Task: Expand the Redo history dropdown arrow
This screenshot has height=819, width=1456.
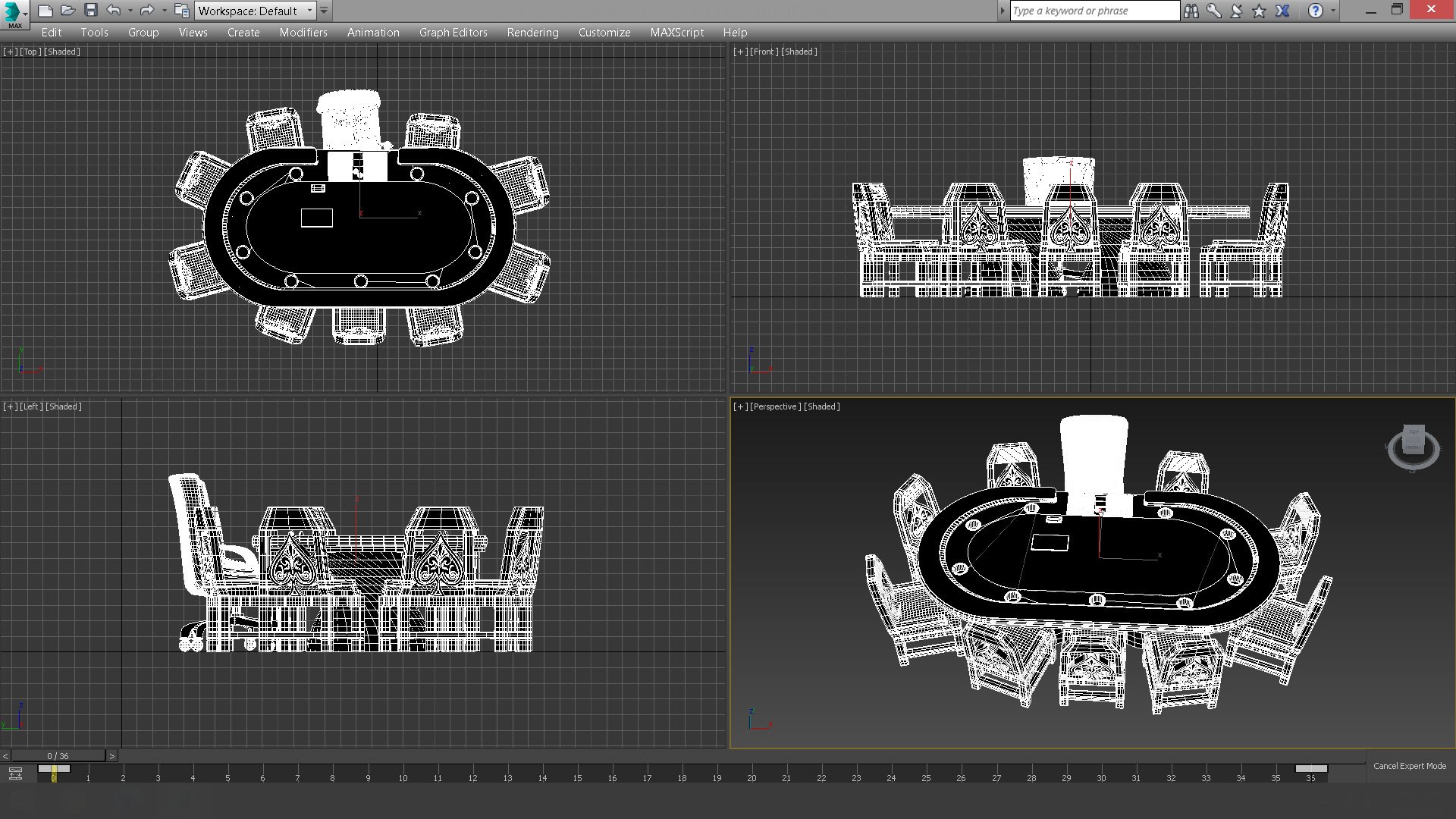Action: pyautogui.click(x=164, y=11)
